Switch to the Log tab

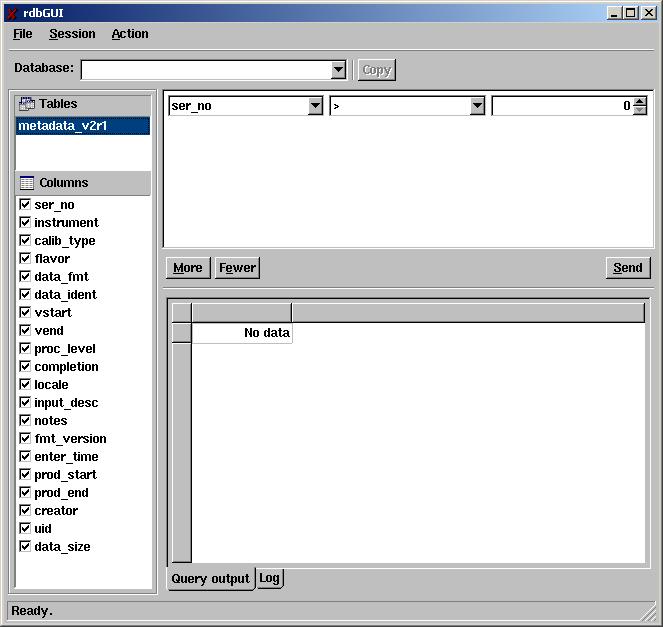(270, 578)
